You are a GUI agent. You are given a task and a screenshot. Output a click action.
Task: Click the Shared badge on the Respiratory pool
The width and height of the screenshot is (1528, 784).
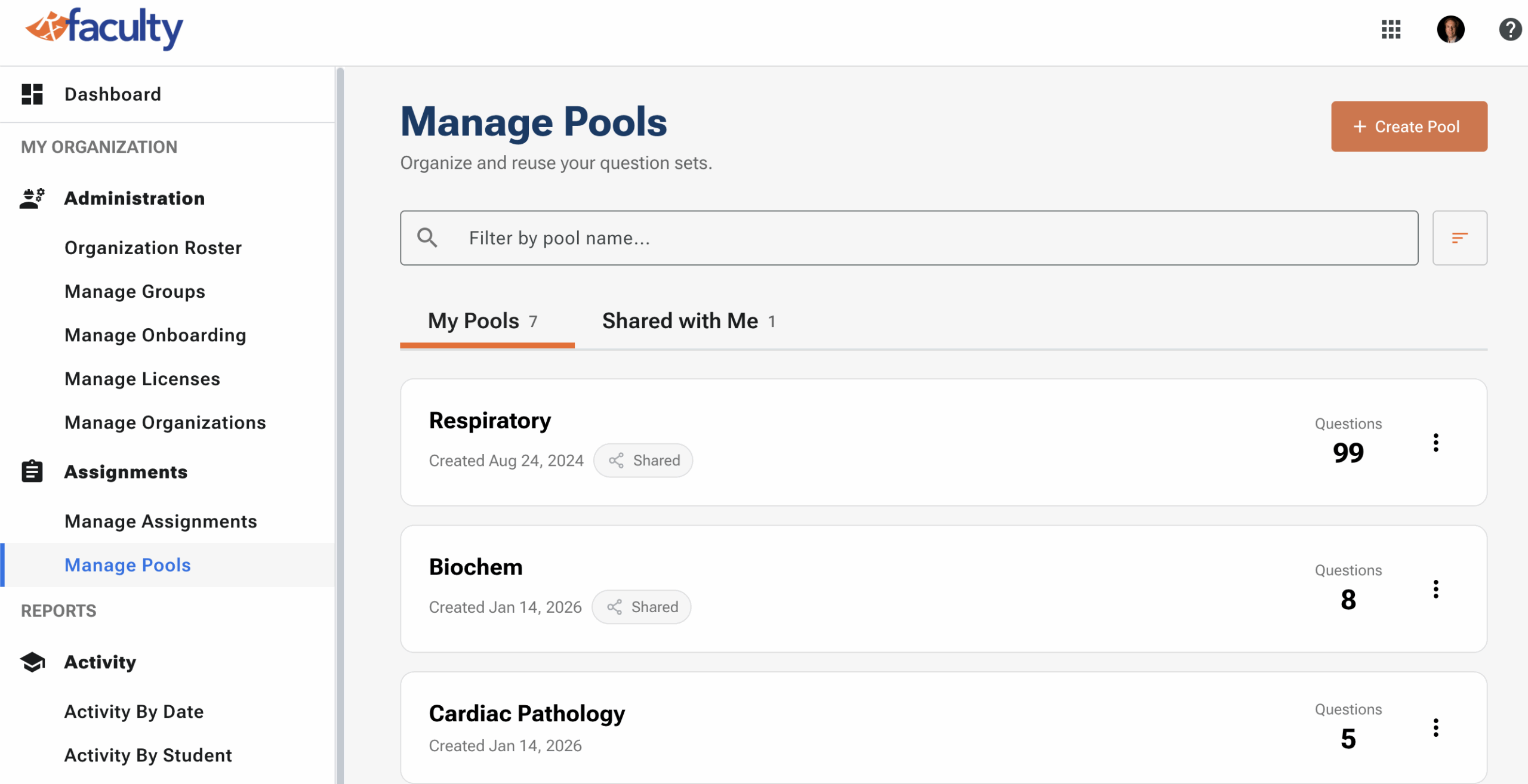click(643, 460)
